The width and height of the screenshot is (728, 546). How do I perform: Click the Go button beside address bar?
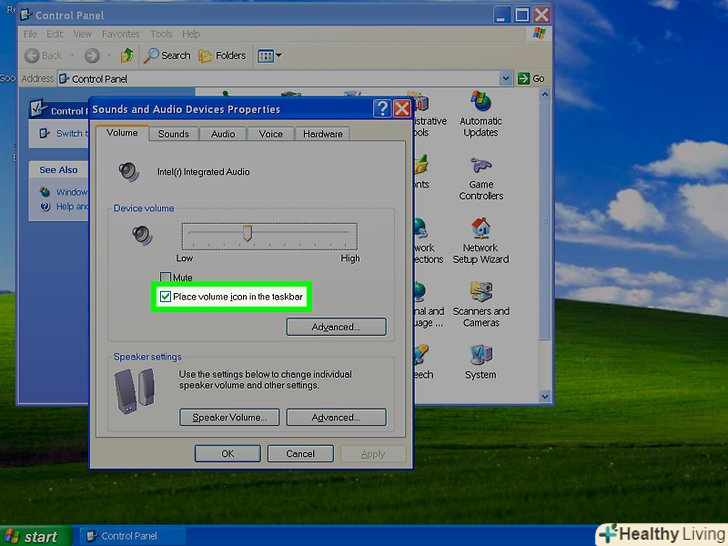(x=532, y=78)
